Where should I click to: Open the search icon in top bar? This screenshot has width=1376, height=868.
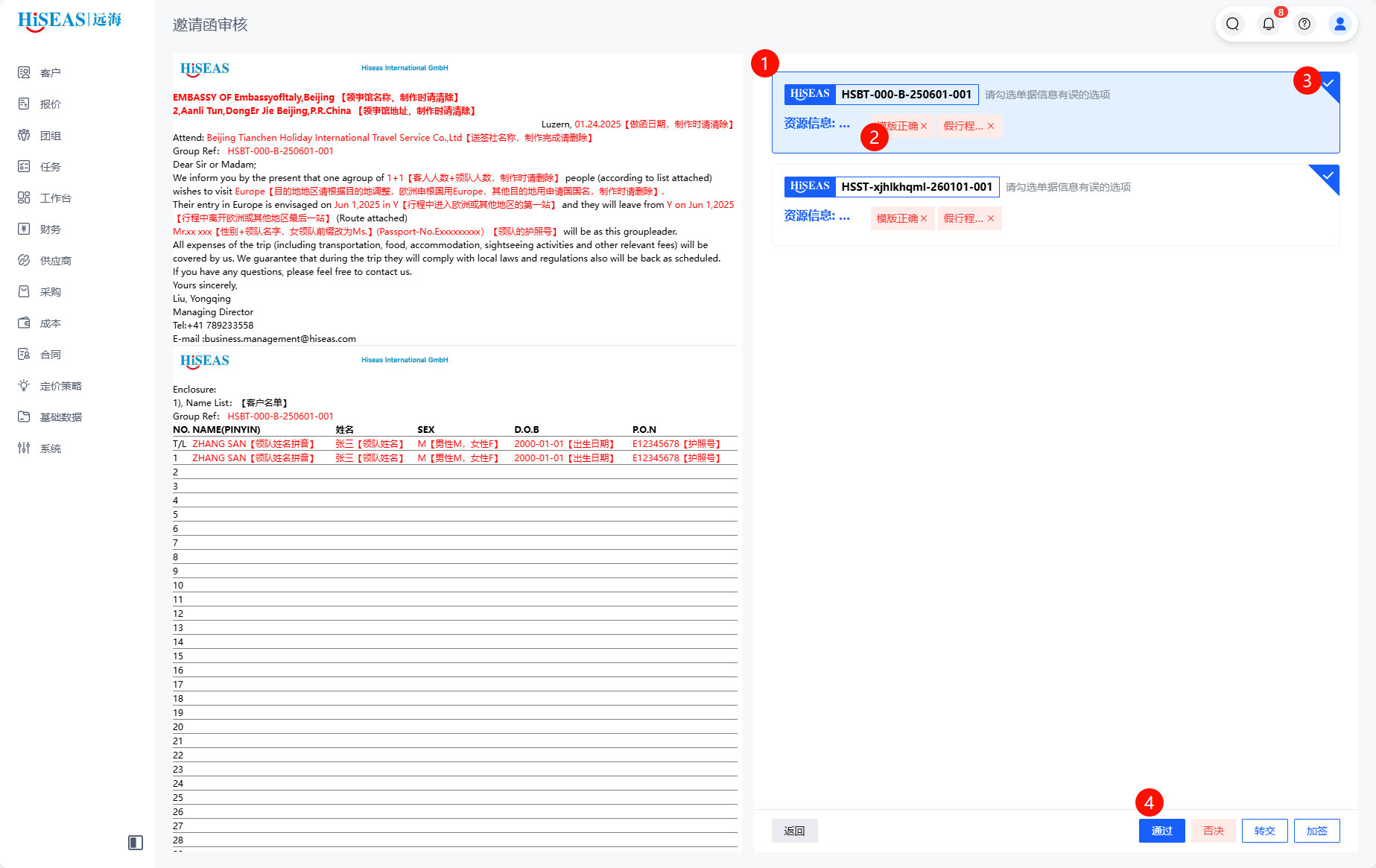[1233, 24]
